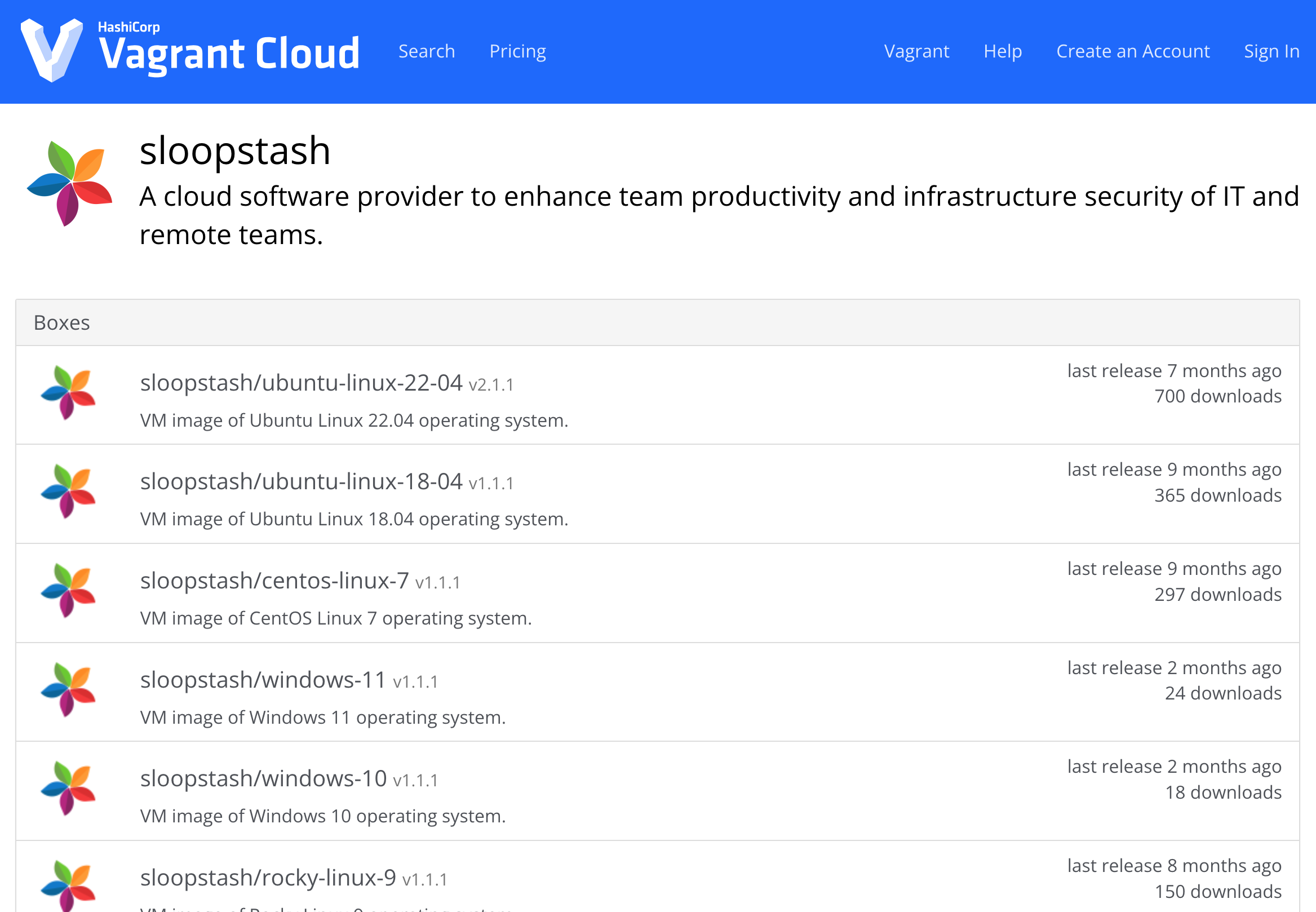Click version v2.1.1 label
The width and height of the screenshot is (1316, 912).
(491, 385)
